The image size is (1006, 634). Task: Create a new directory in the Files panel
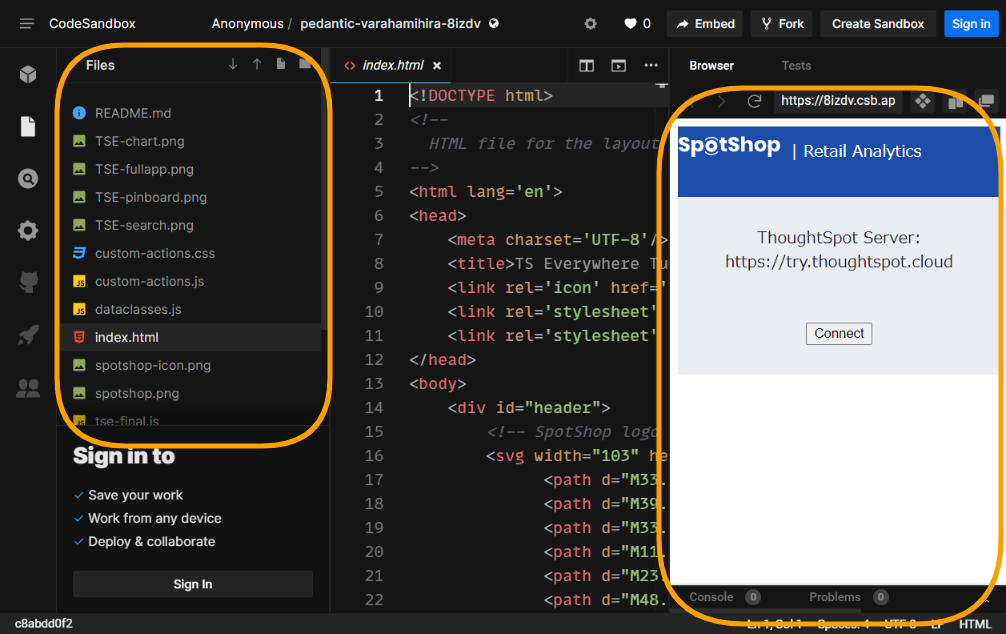(306, 61)
